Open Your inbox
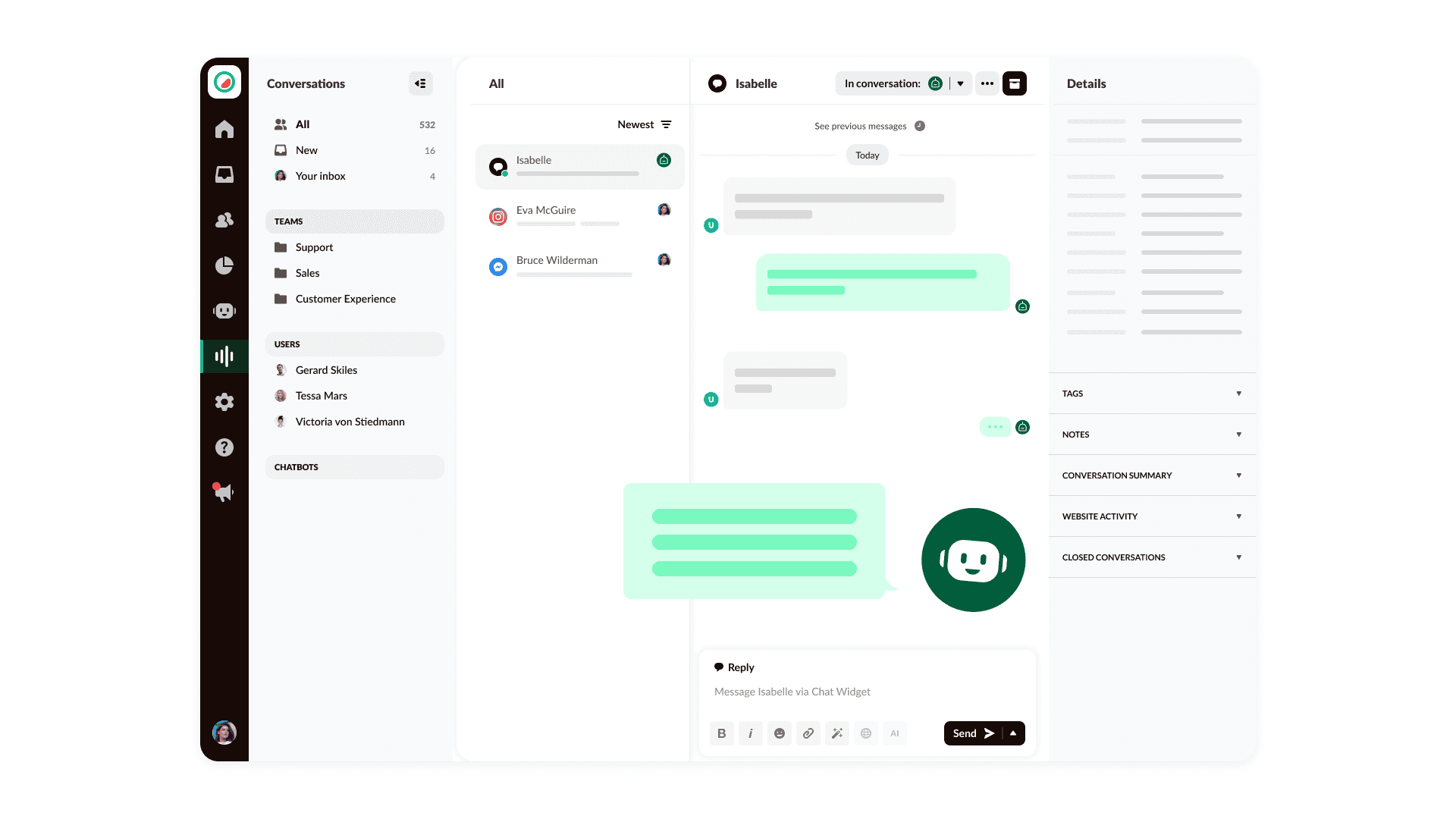This screenshot has height=819, width=1456. [354, 176]
